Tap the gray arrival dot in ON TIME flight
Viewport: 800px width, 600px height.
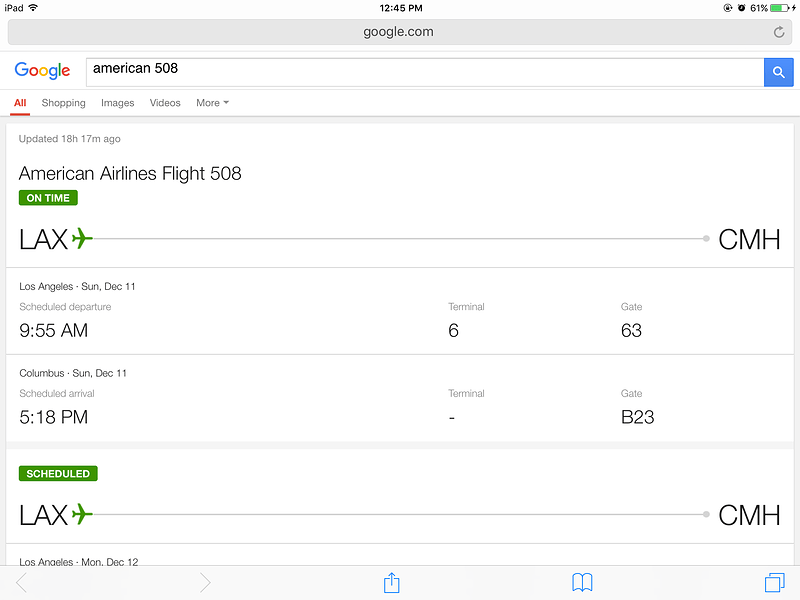pos(706,238)
